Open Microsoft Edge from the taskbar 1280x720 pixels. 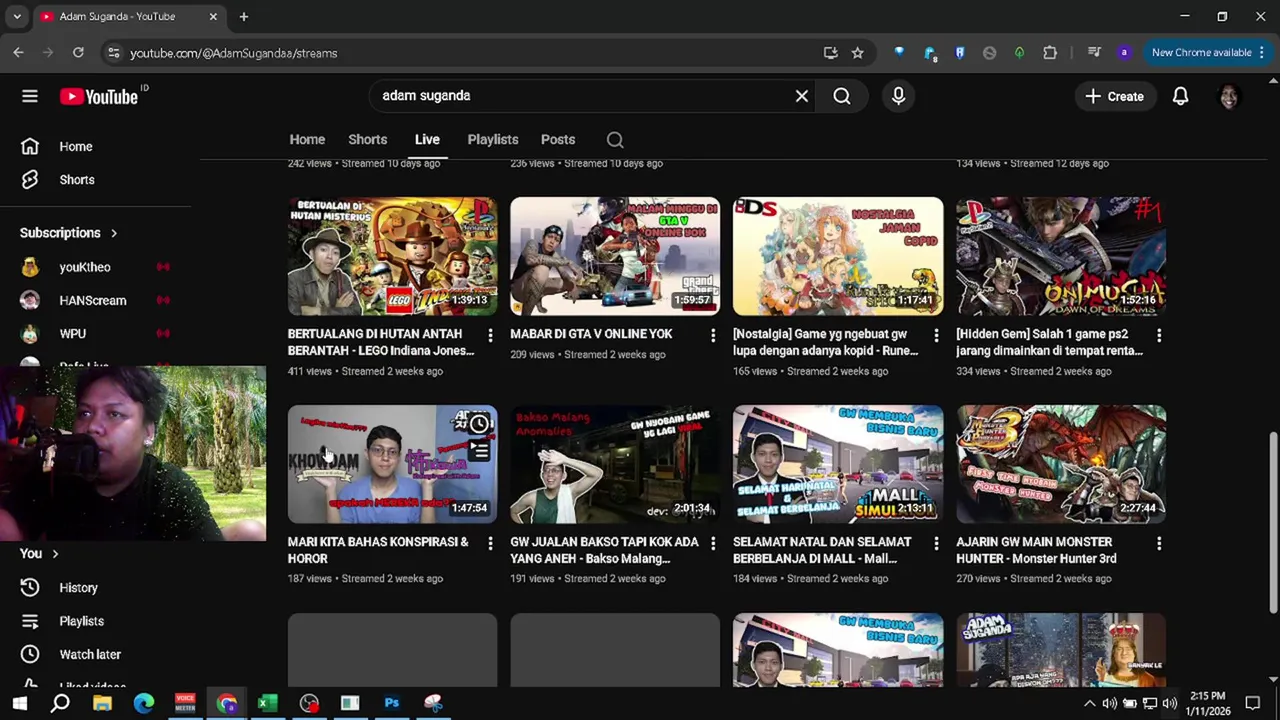tap(144, 703)
